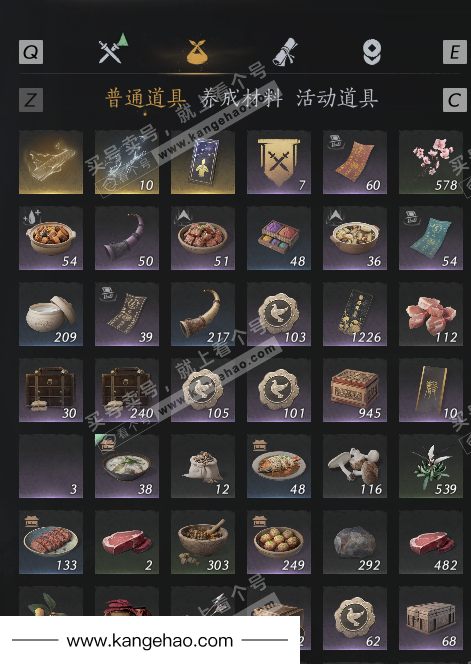Select the empty slot showing count 3
This screenshot has width=471, height=664.
pyautogui.click(x=51, y=466)
